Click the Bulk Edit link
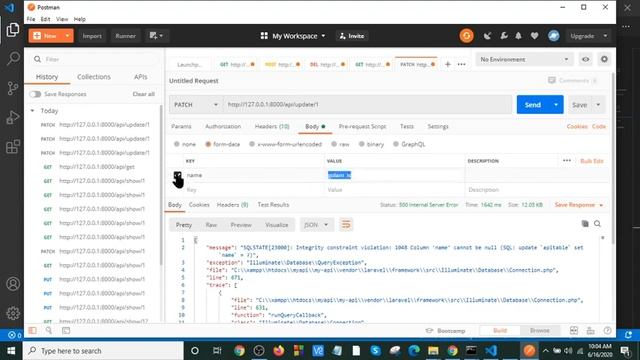Screen dimensions: 640x360 pos(591,161)
